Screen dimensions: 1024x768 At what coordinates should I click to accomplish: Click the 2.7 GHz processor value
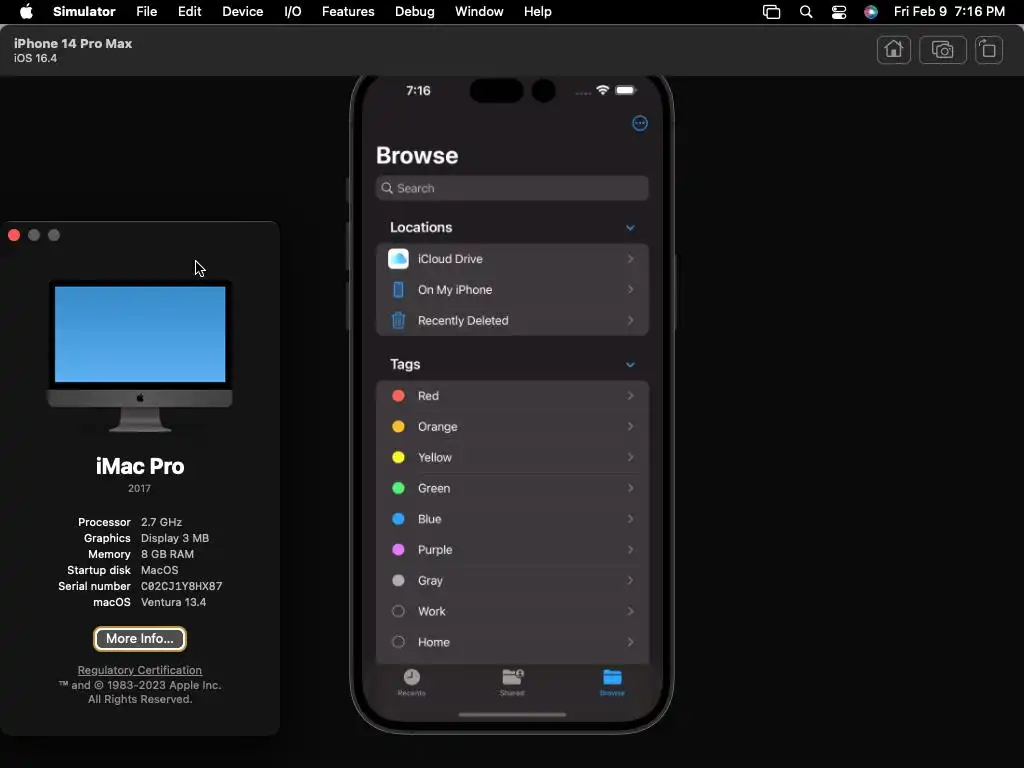point(161,522)
